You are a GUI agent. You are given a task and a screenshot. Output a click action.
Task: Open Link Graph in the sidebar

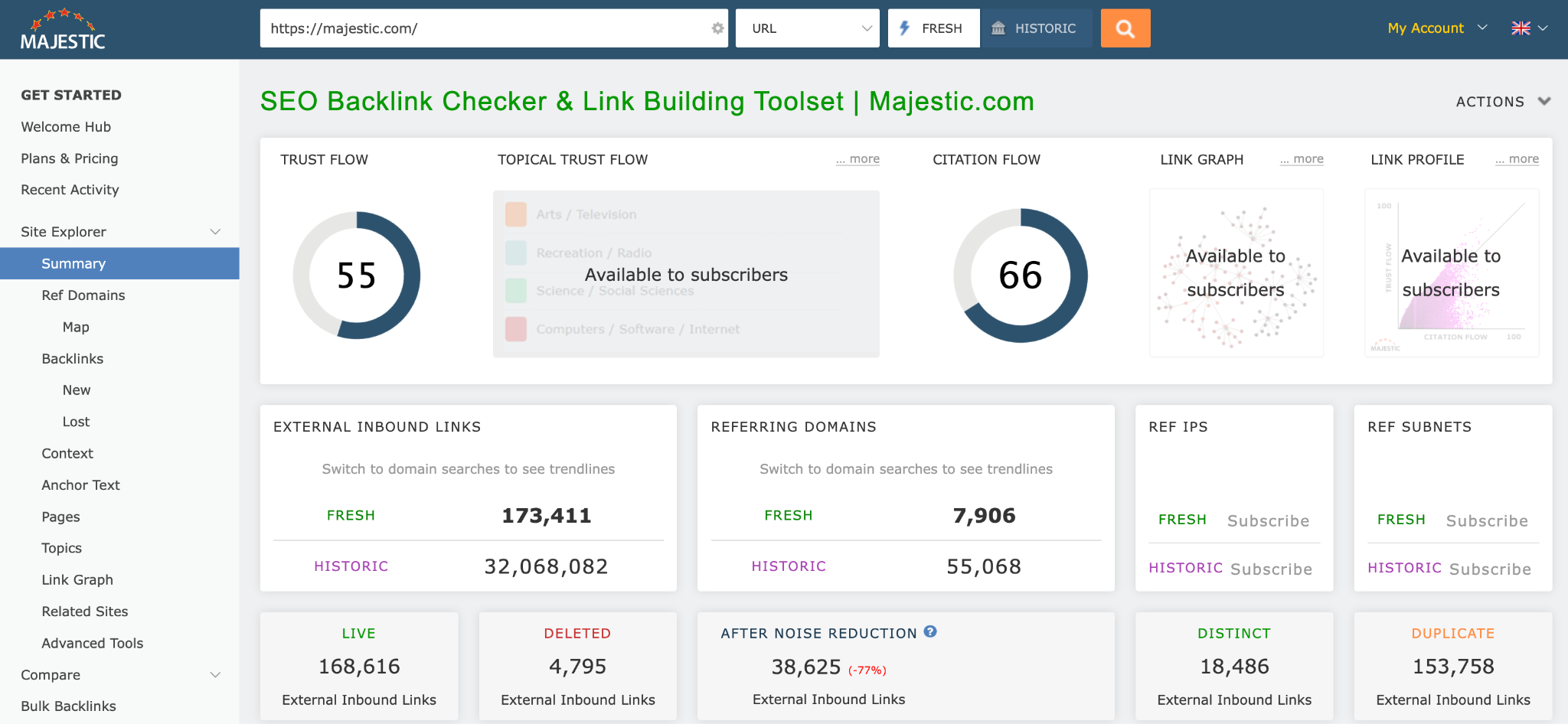[x=77, y=580]
